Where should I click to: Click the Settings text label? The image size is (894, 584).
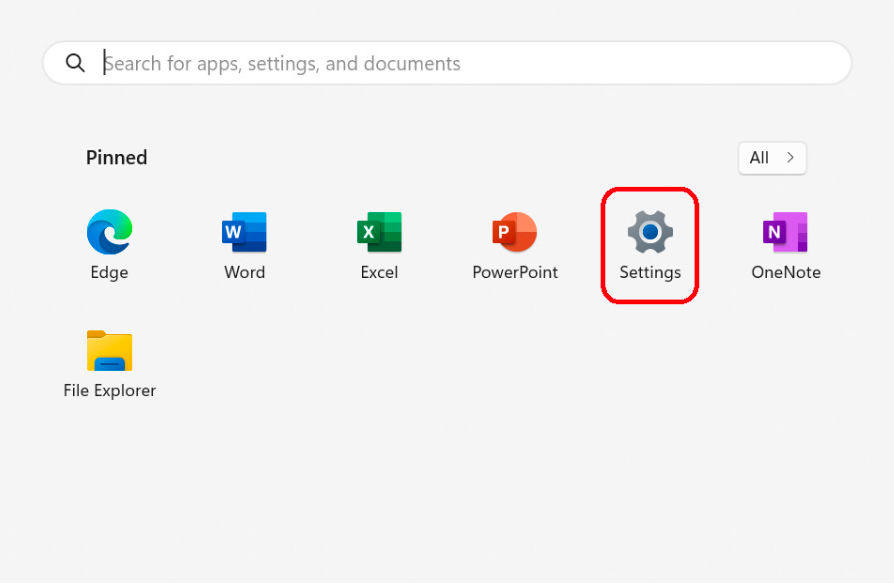(650, 272)
